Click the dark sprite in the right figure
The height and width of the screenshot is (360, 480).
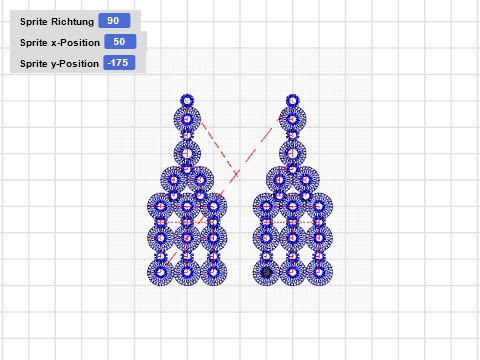tap(266, 272)
